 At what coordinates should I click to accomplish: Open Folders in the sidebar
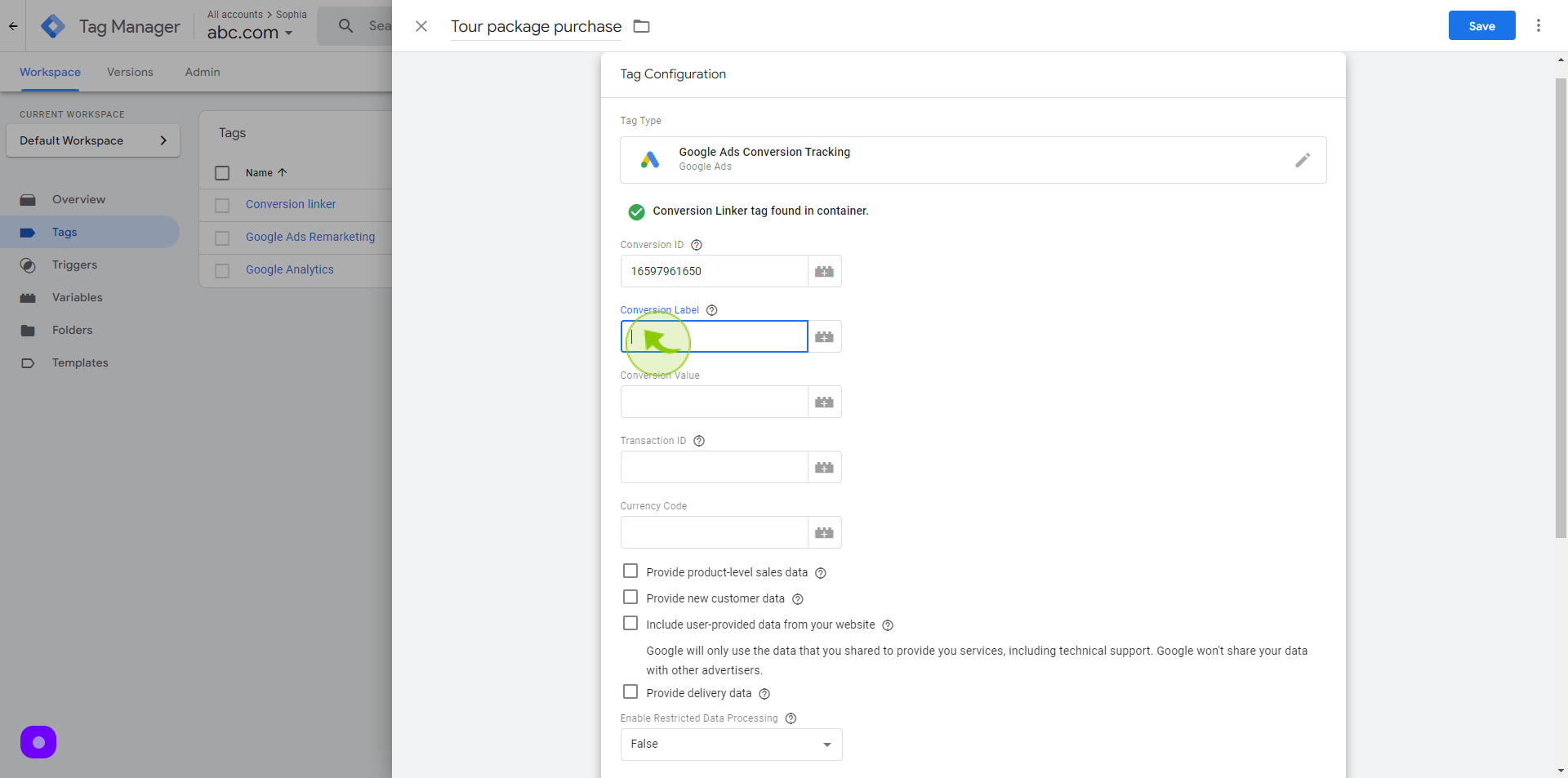point(90,330)
